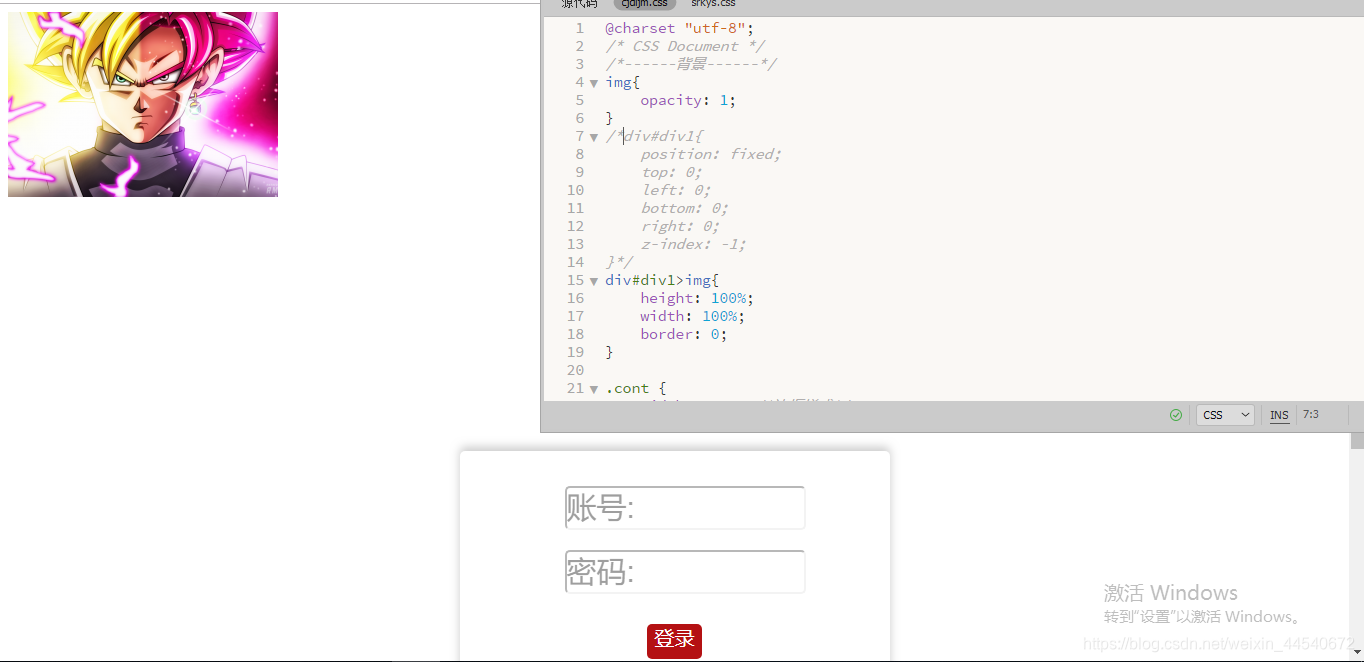Open the CSS language dropdown
The height and width of the screenshot is (662, 1364).
pyautogui.click(x=1225, y=415)
